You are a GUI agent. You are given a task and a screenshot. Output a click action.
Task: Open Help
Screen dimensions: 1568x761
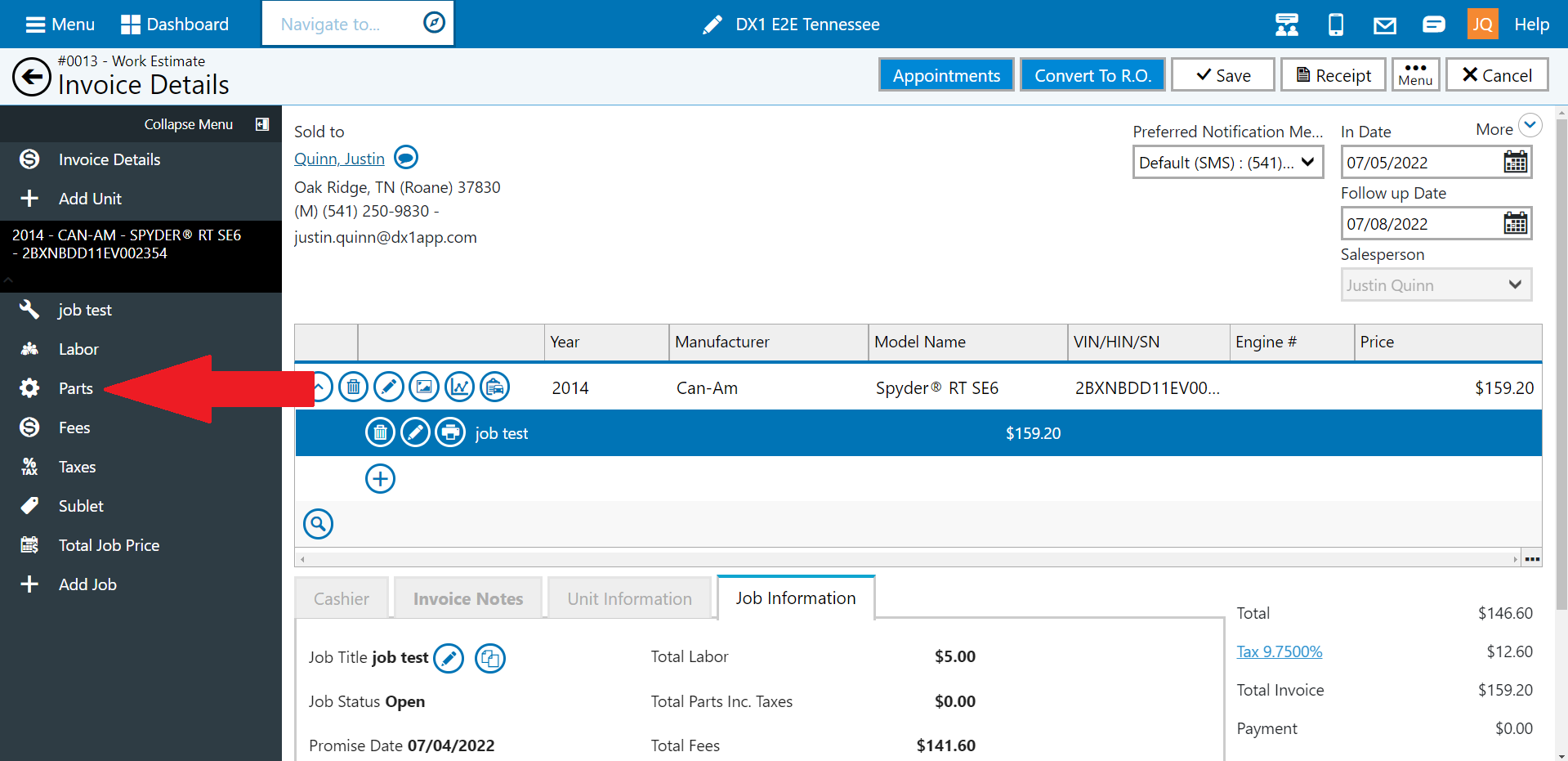(1531, 25)
